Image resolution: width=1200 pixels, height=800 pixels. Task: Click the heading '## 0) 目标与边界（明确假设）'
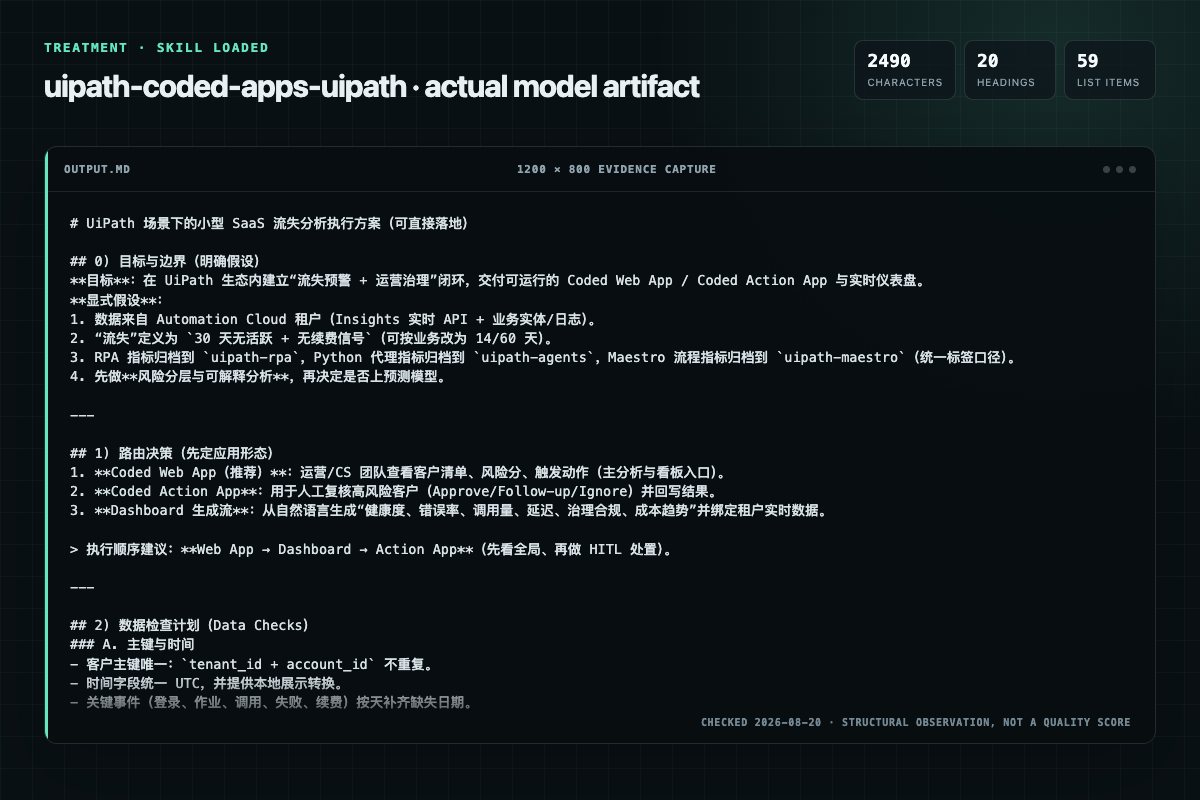pyautogui.click(x=165, y=263)
